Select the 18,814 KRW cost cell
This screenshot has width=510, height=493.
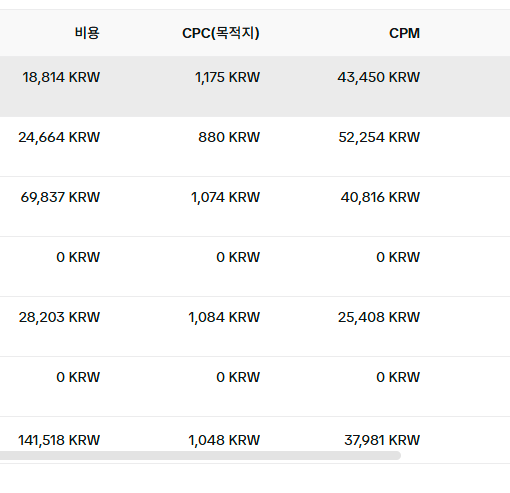[61, 77]
